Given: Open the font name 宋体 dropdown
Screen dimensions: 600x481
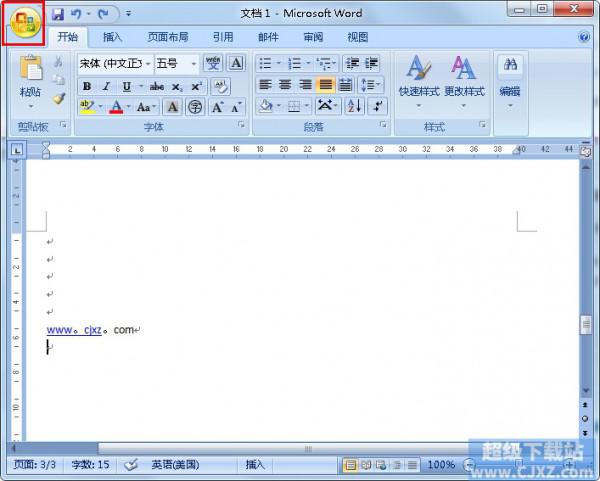Looking at the screenshot, I should [148, 64].
